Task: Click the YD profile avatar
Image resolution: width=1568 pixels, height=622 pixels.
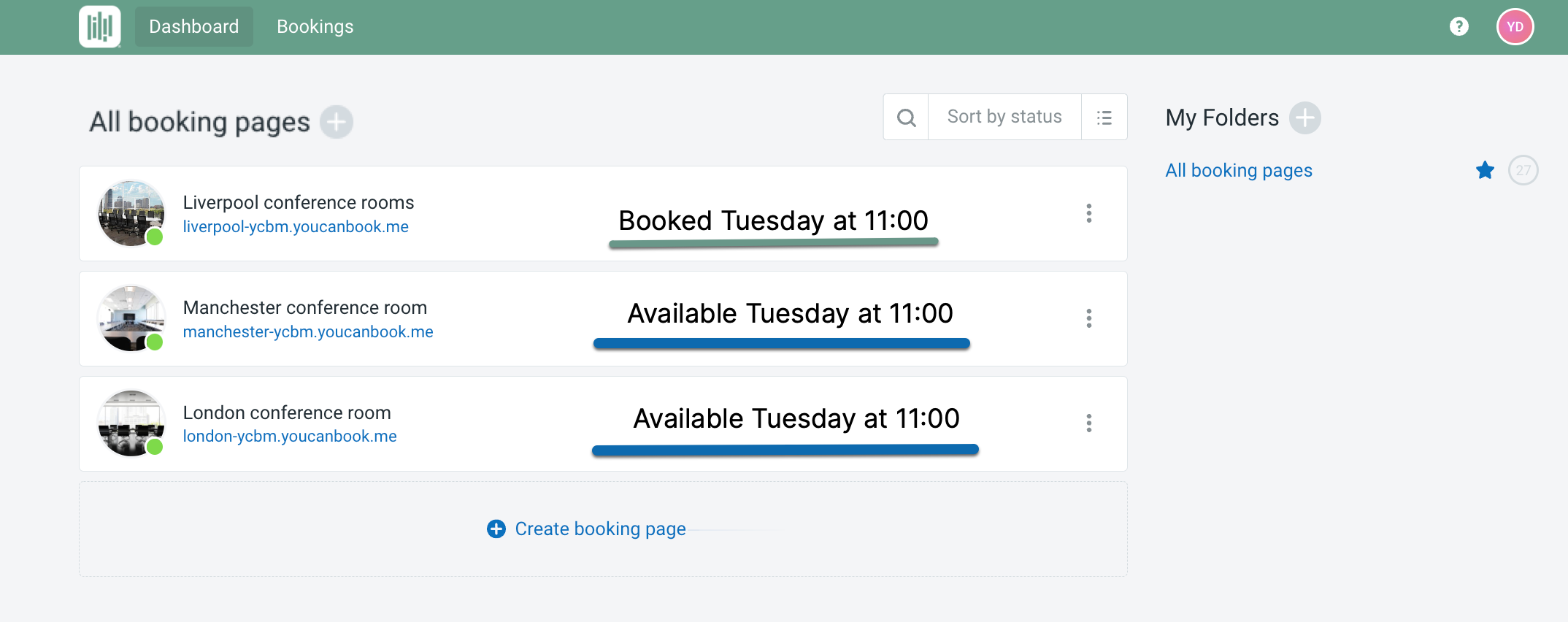Action: point(1515,26)
